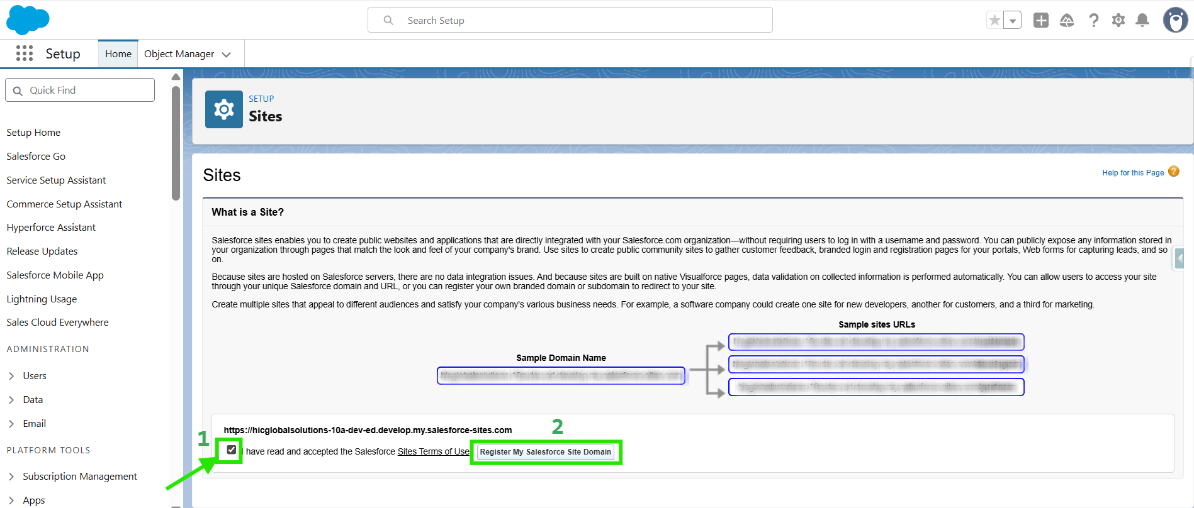Open the Object Manager tab

(179, 54)
